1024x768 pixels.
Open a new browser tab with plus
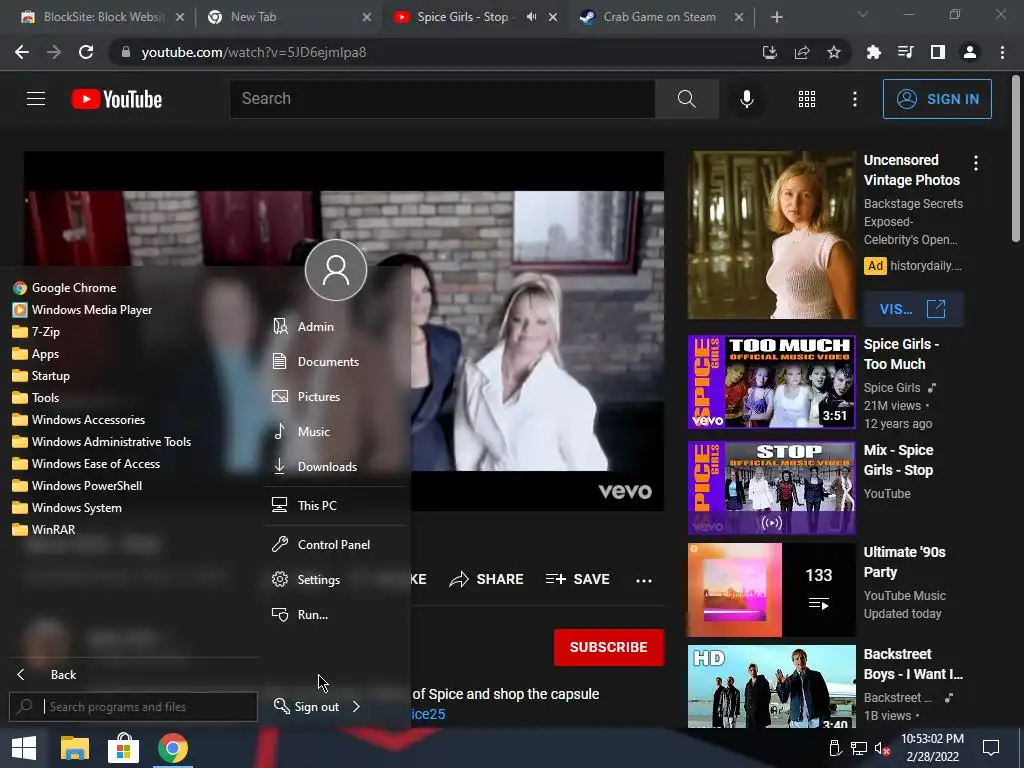coord(776,17)
